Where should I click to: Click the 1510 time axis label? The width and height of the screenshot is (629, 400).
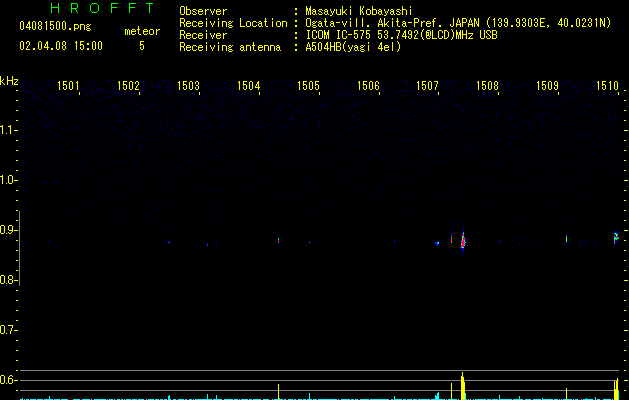pyautogui.click(x=607, y=86)
